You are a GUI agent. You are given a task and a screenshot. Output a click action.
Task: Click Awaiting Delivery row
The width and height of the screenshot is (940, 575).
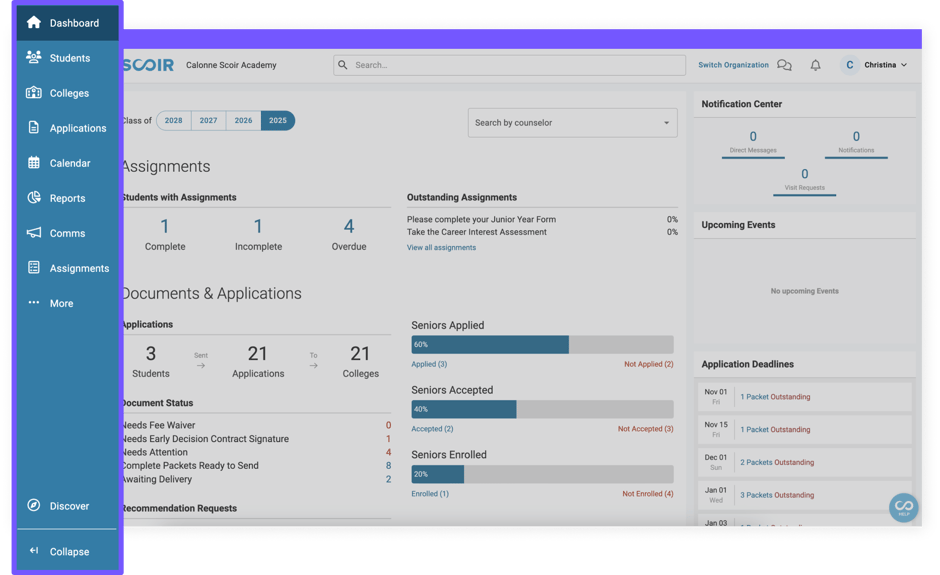tap(256, 479)
